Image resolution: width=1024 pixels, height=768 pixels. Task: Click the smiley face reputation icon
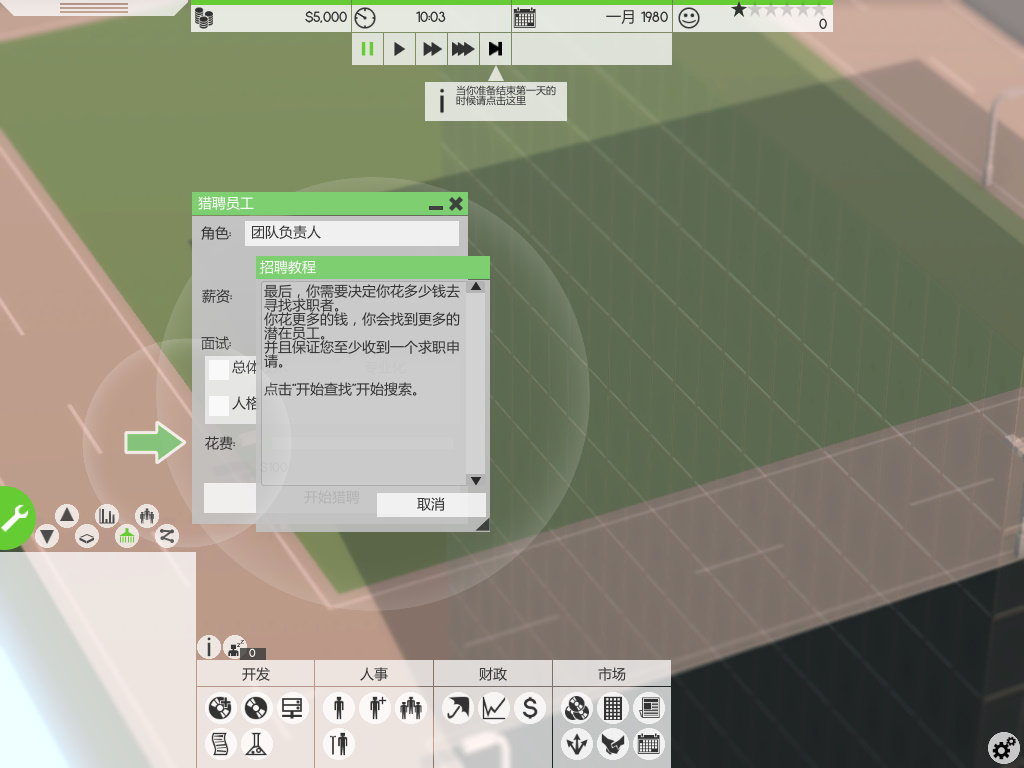(x=688, y=18)
